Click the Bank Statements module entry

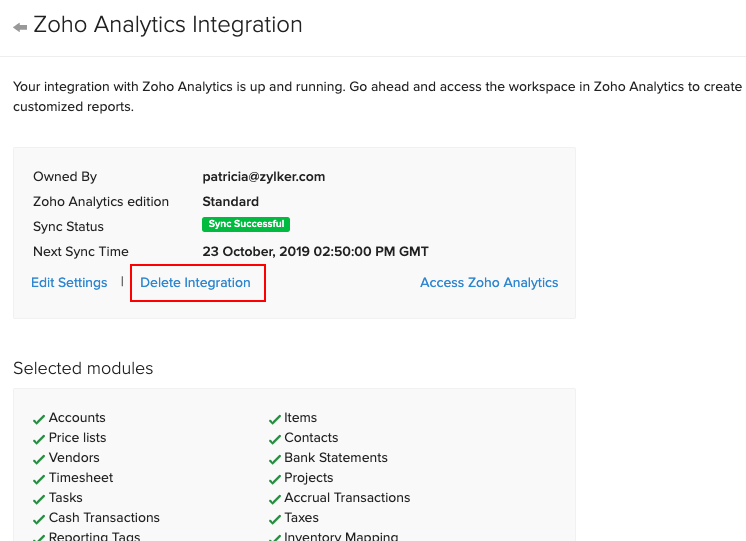pyautogui.click(x=336, y=457)
